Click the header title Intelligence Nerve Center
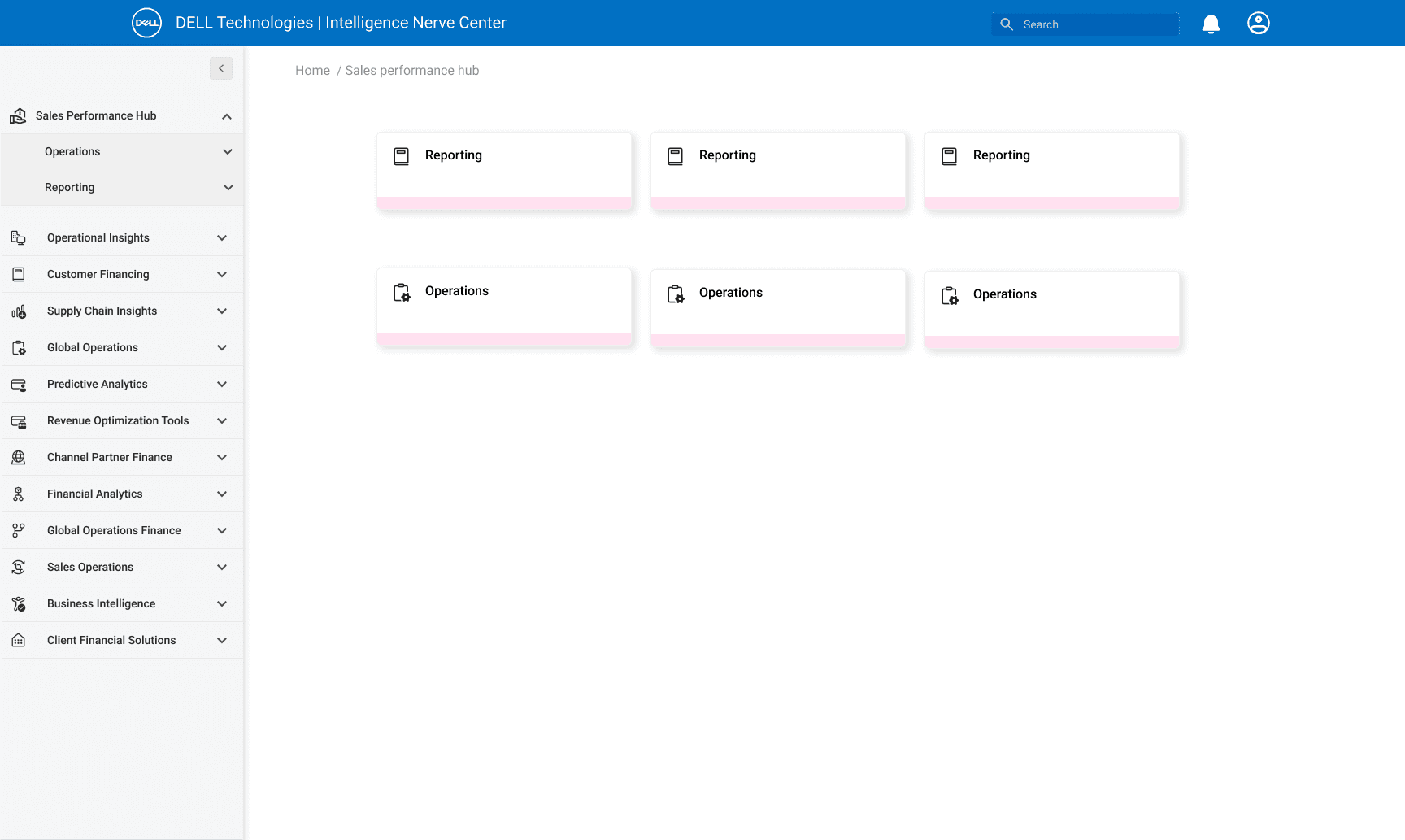This screenshot has height=840, width=1405. click(415, 23)
